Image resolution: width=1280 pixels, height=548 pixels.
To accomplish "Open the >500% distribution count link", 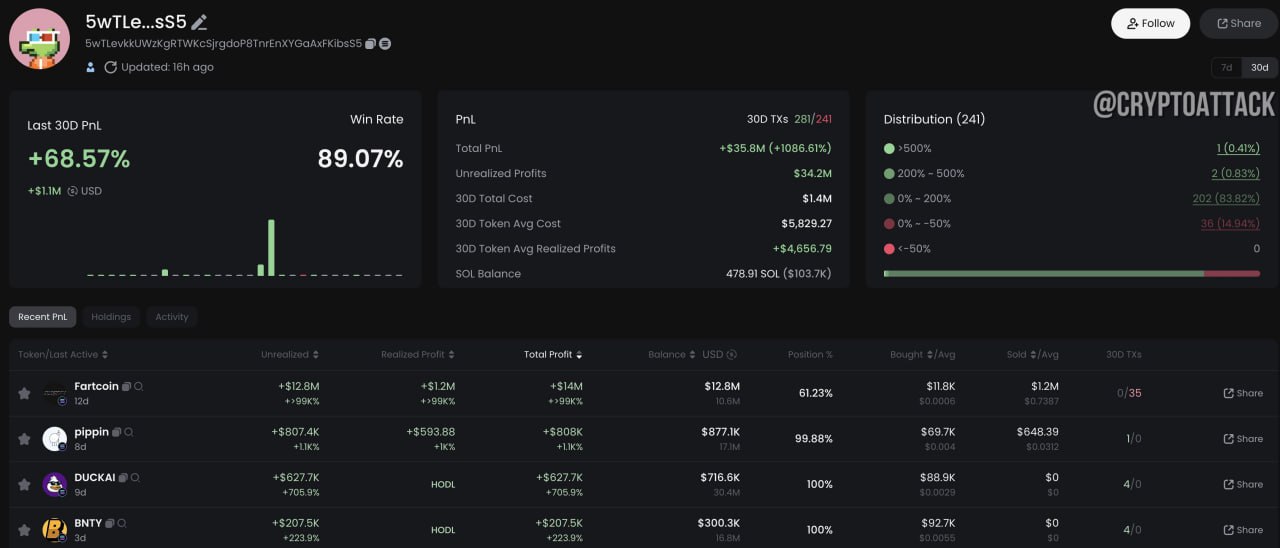I will 1238,148.
